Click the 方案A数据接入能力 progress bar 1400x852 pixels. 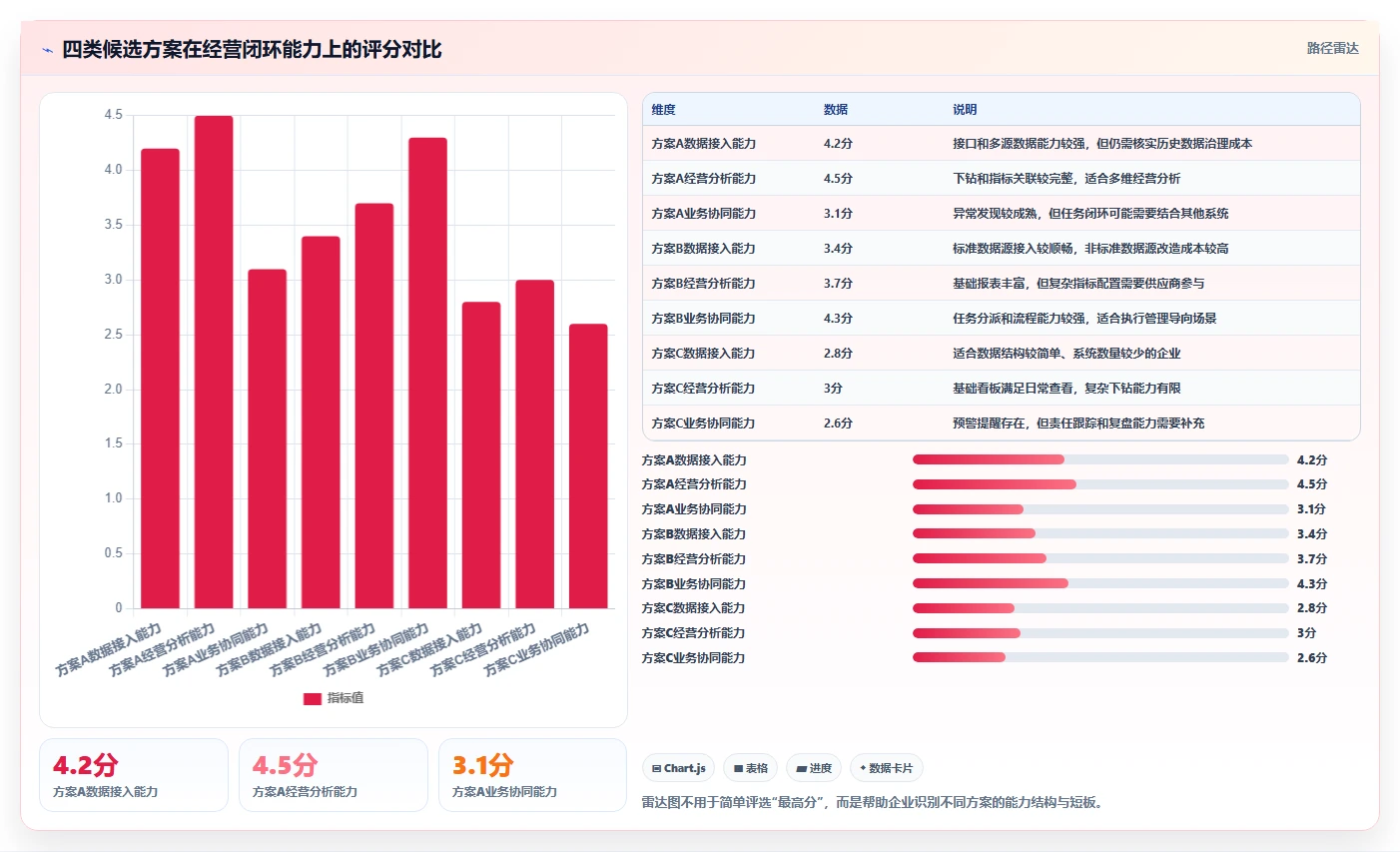[x=1100, y=459]
